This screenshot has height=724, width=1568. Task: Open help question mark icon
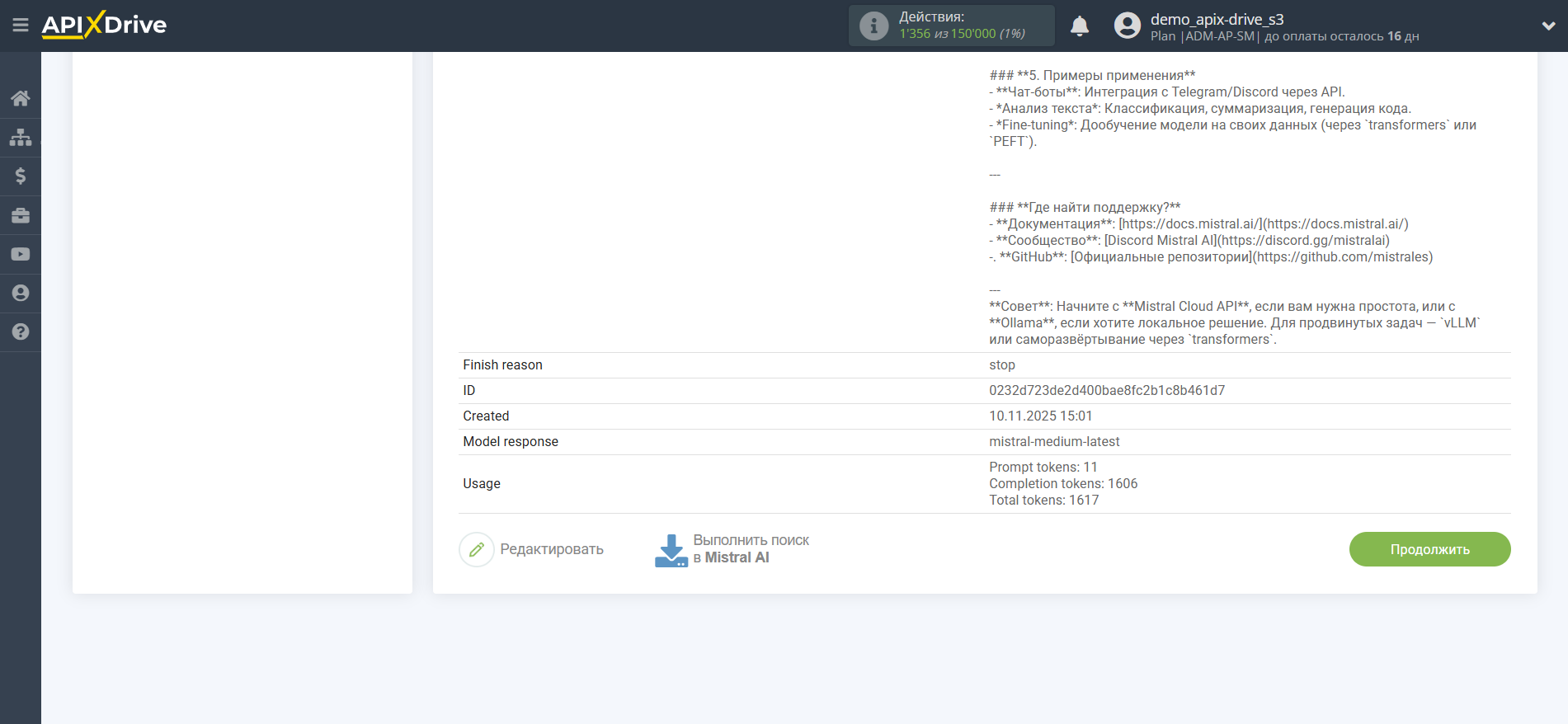[21, 331]
